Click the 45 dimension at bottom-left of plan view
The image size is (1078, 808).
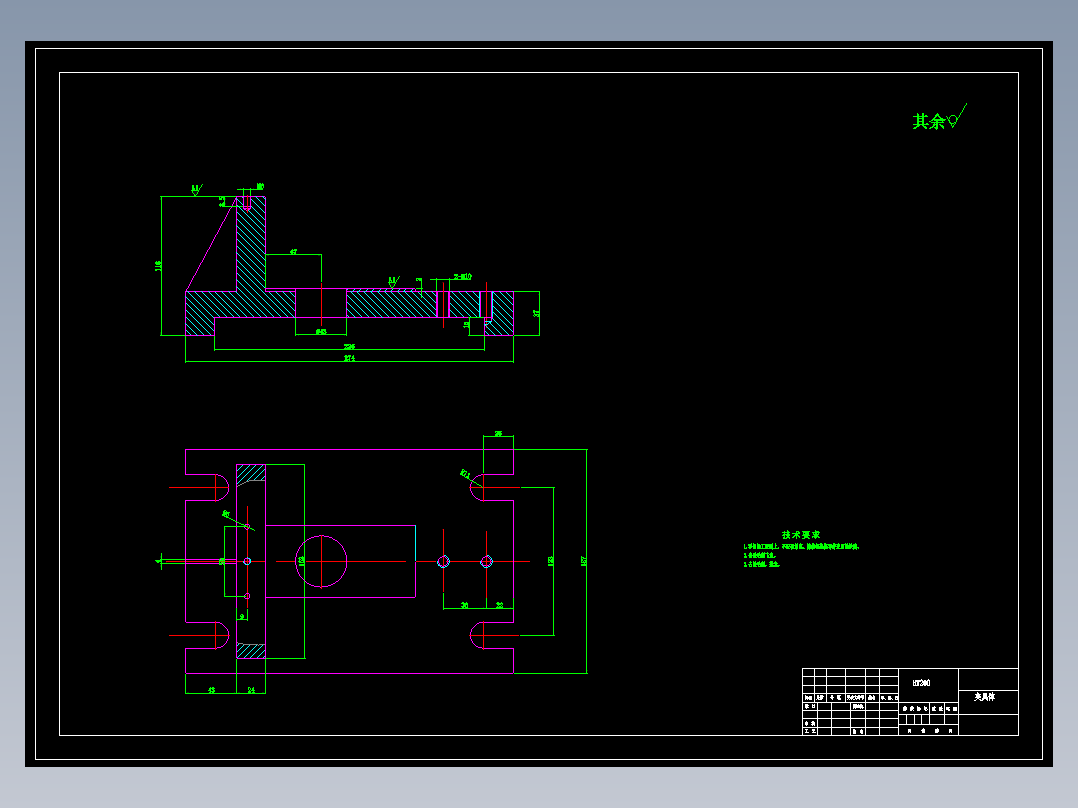[x=212, y=690]
